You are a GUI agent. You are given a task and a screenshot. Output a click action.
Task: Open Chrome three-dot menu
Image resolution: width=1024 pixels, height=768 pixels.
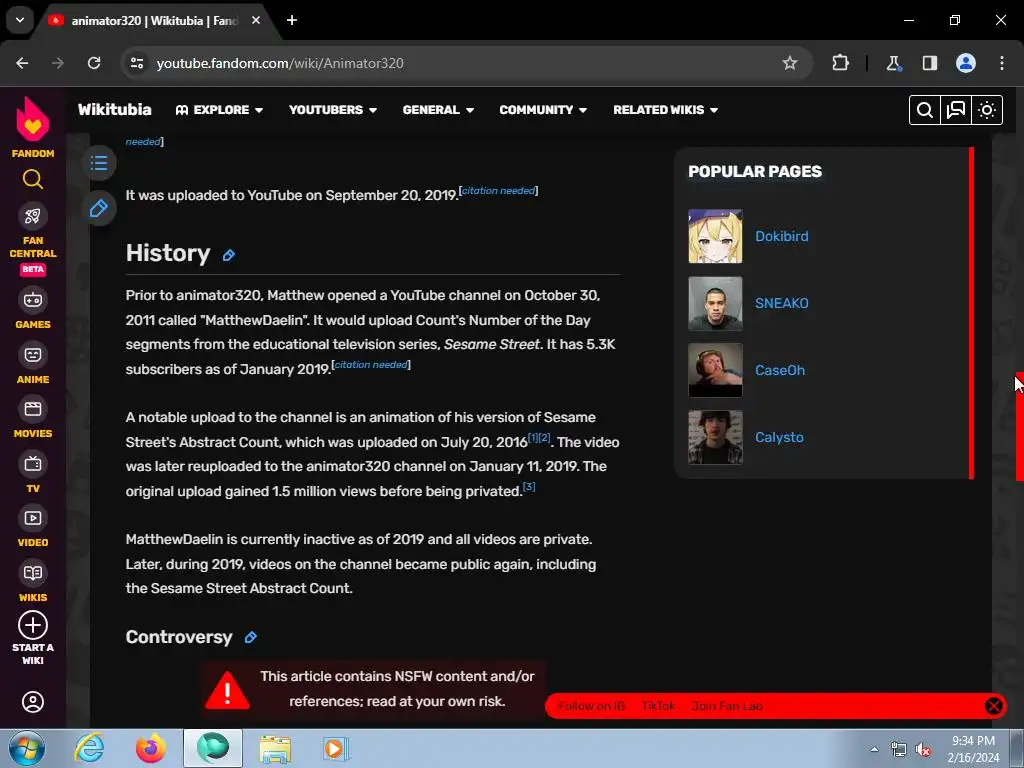1002,63
